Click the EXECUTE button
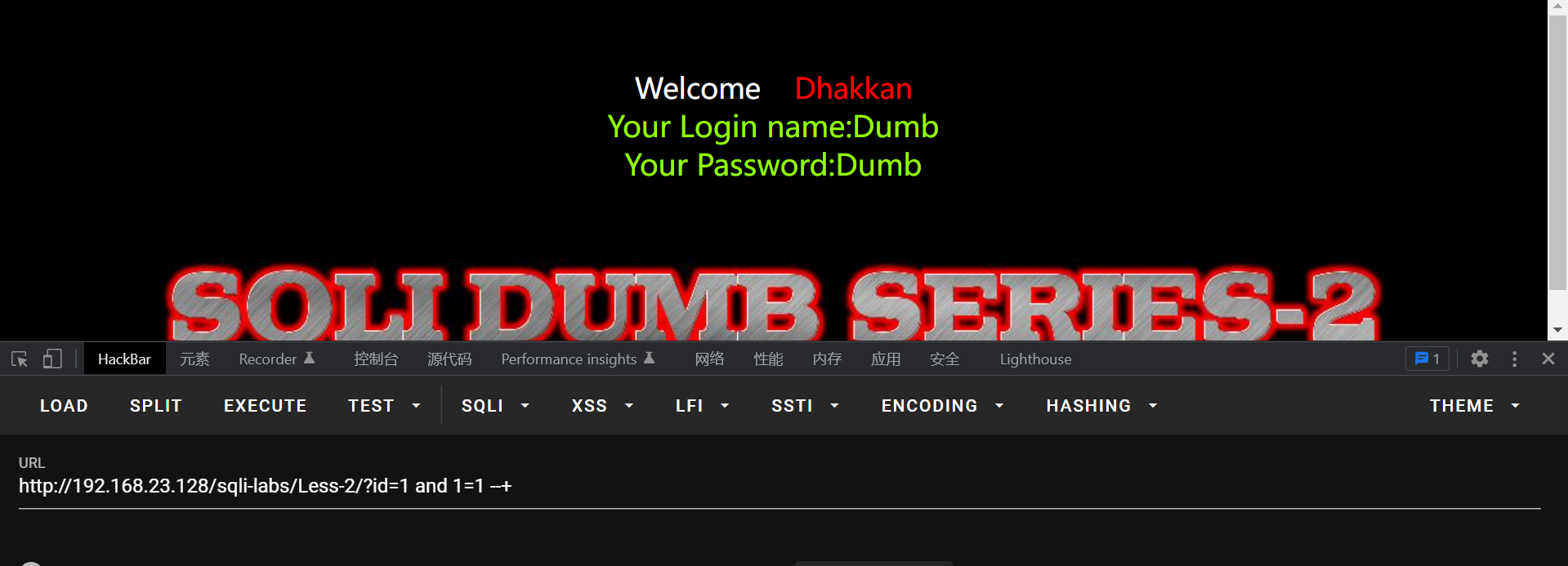Image resolution: width=1568 pixels, height=566 pixels. (266, 406)
